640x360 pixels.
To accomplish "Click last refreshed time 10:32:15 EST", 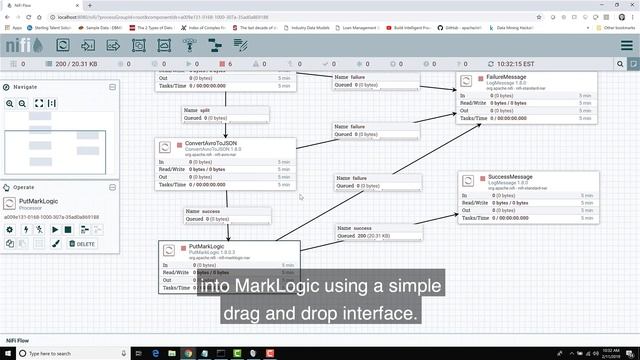I will (511, 64).
